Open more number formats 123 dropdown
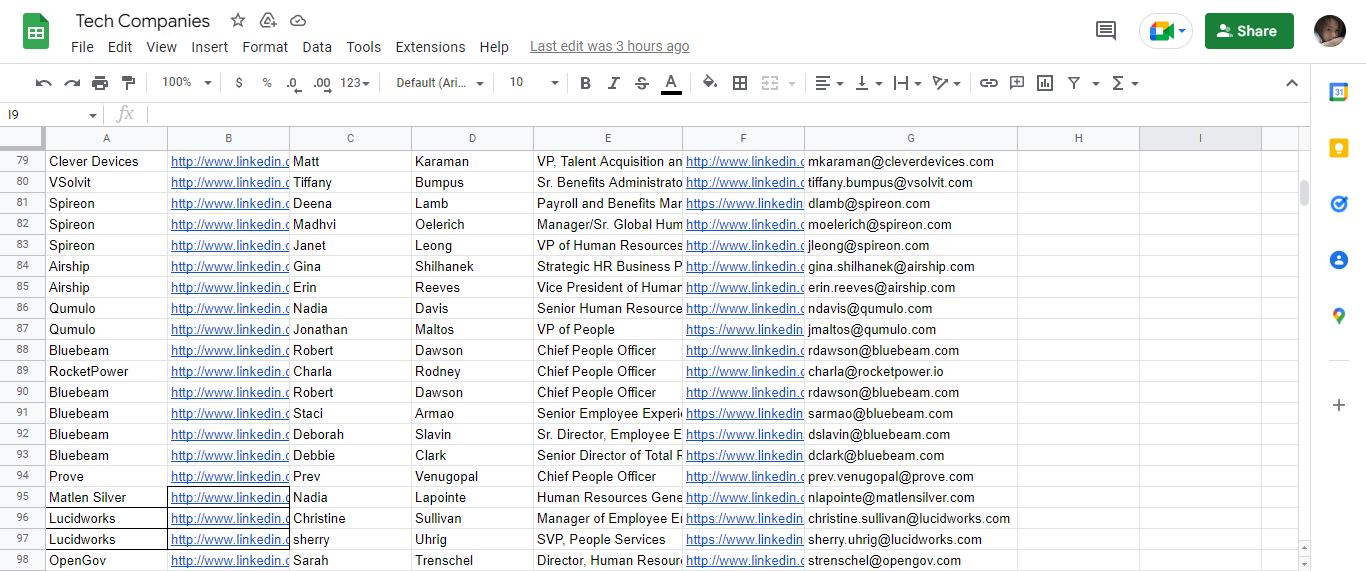Screen dimensions: 1366x571 355,83
